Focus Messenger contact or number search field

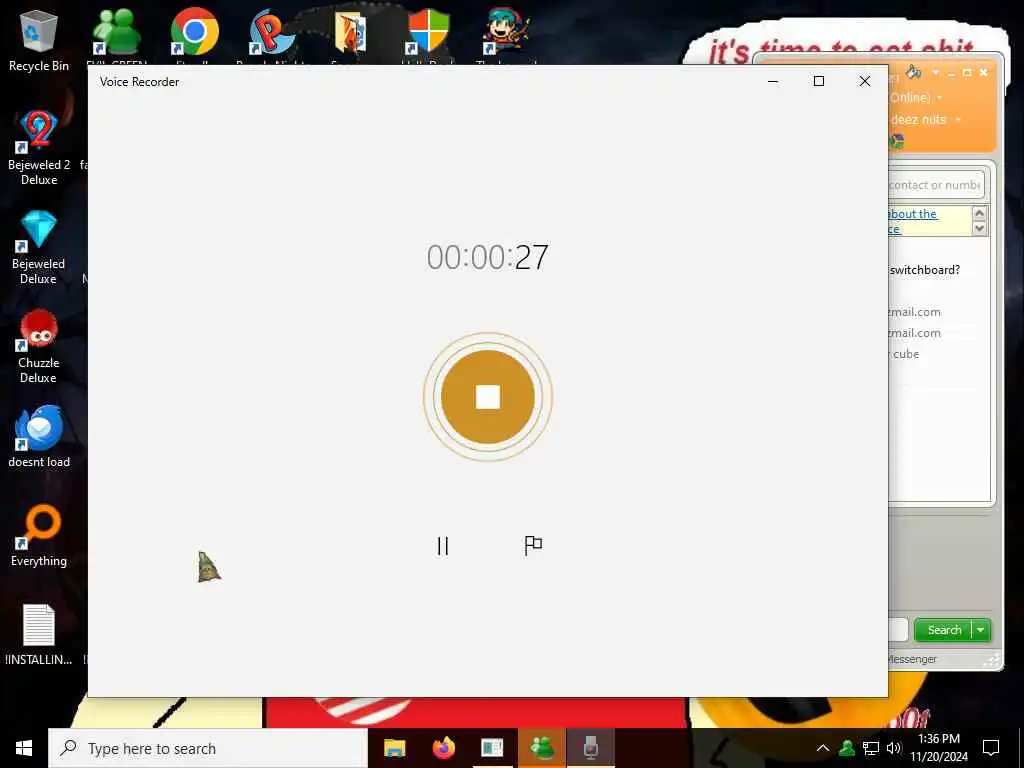(935, 185)
